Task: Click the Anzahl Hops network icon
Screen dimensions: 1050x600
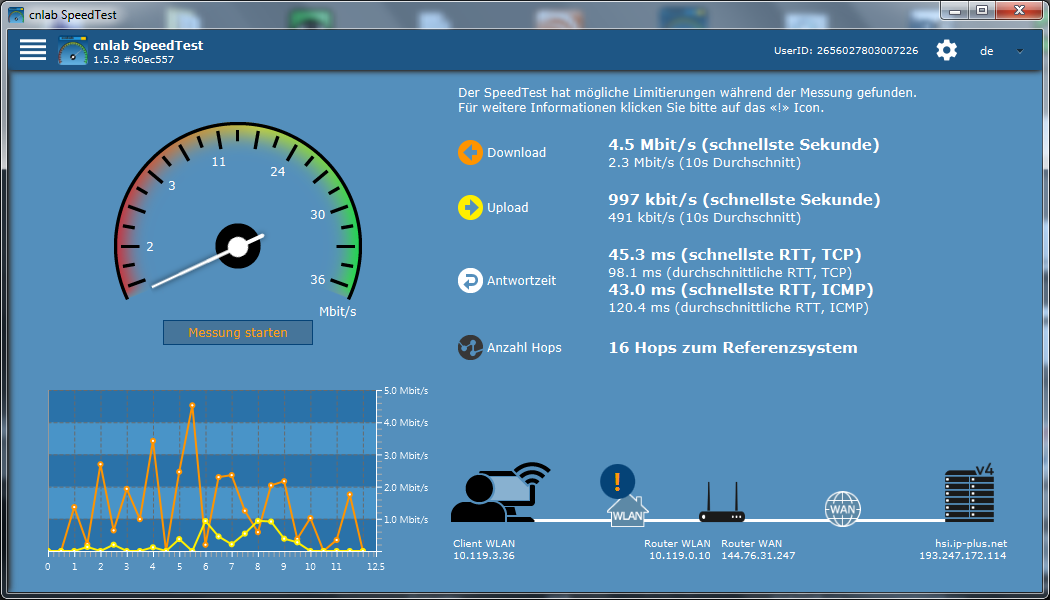Action: click(470, 348)
